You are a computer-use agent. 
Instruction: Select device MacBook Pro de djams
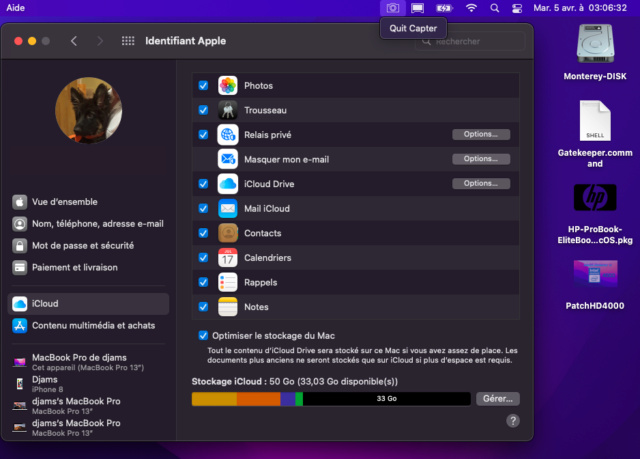click(89, 362)
